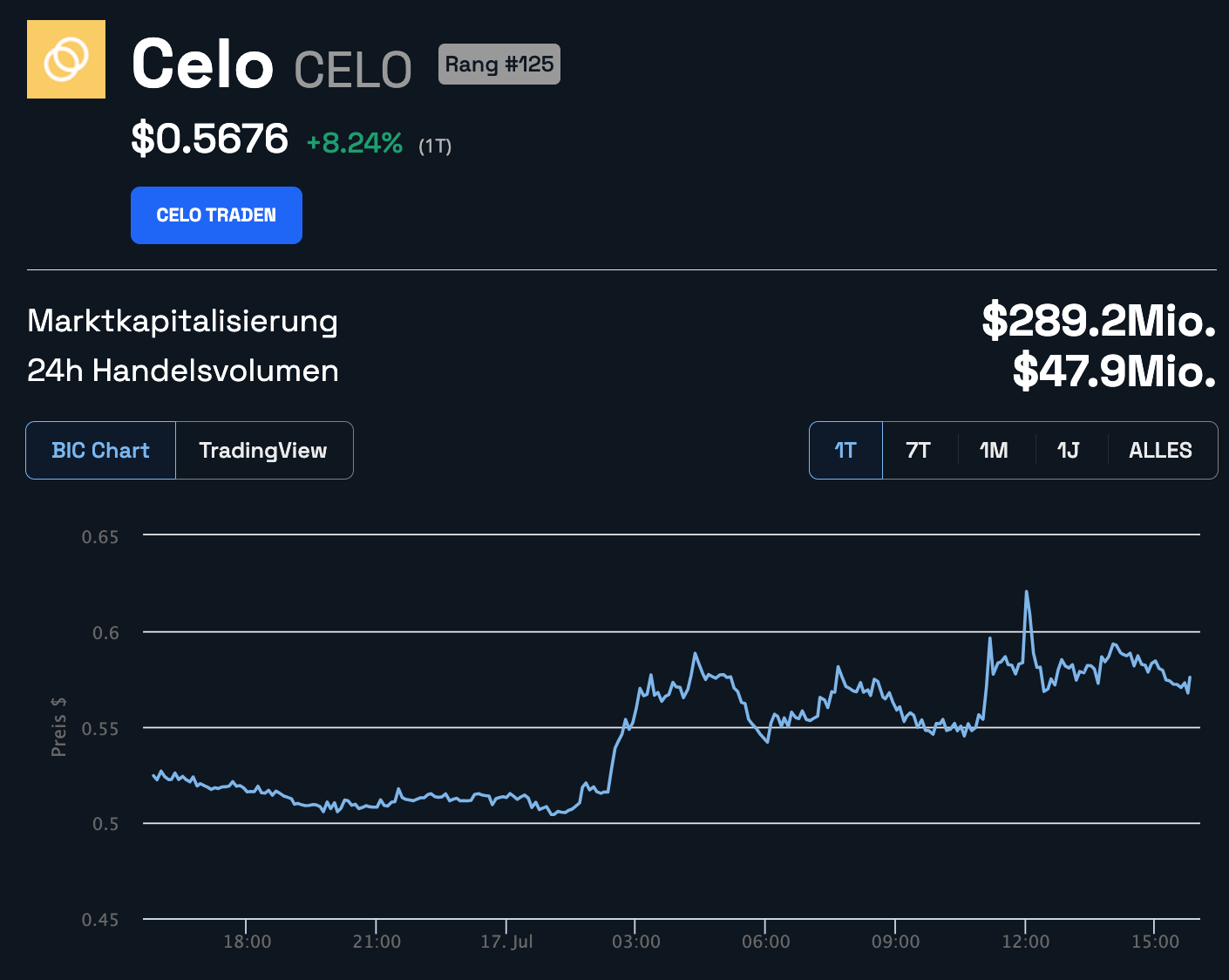
Task: Click the 17. Jul date axis label
Action: coord(506,942)
